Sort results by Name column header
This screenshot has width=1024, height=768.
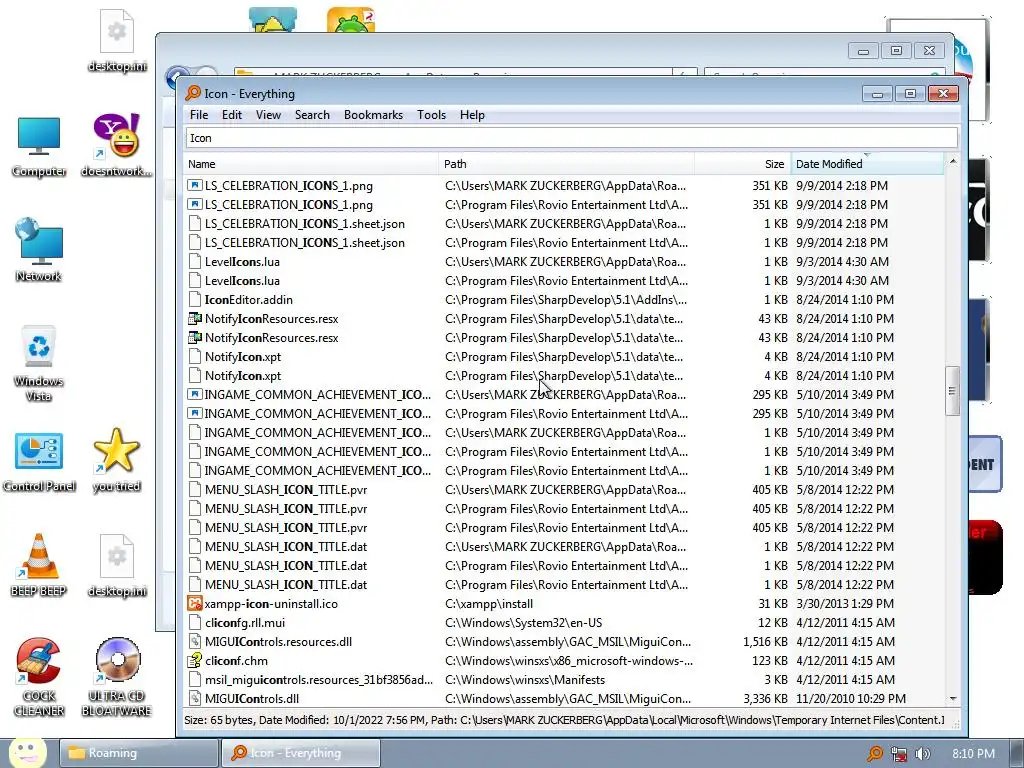pyautogui.click(x=311, y=164)
